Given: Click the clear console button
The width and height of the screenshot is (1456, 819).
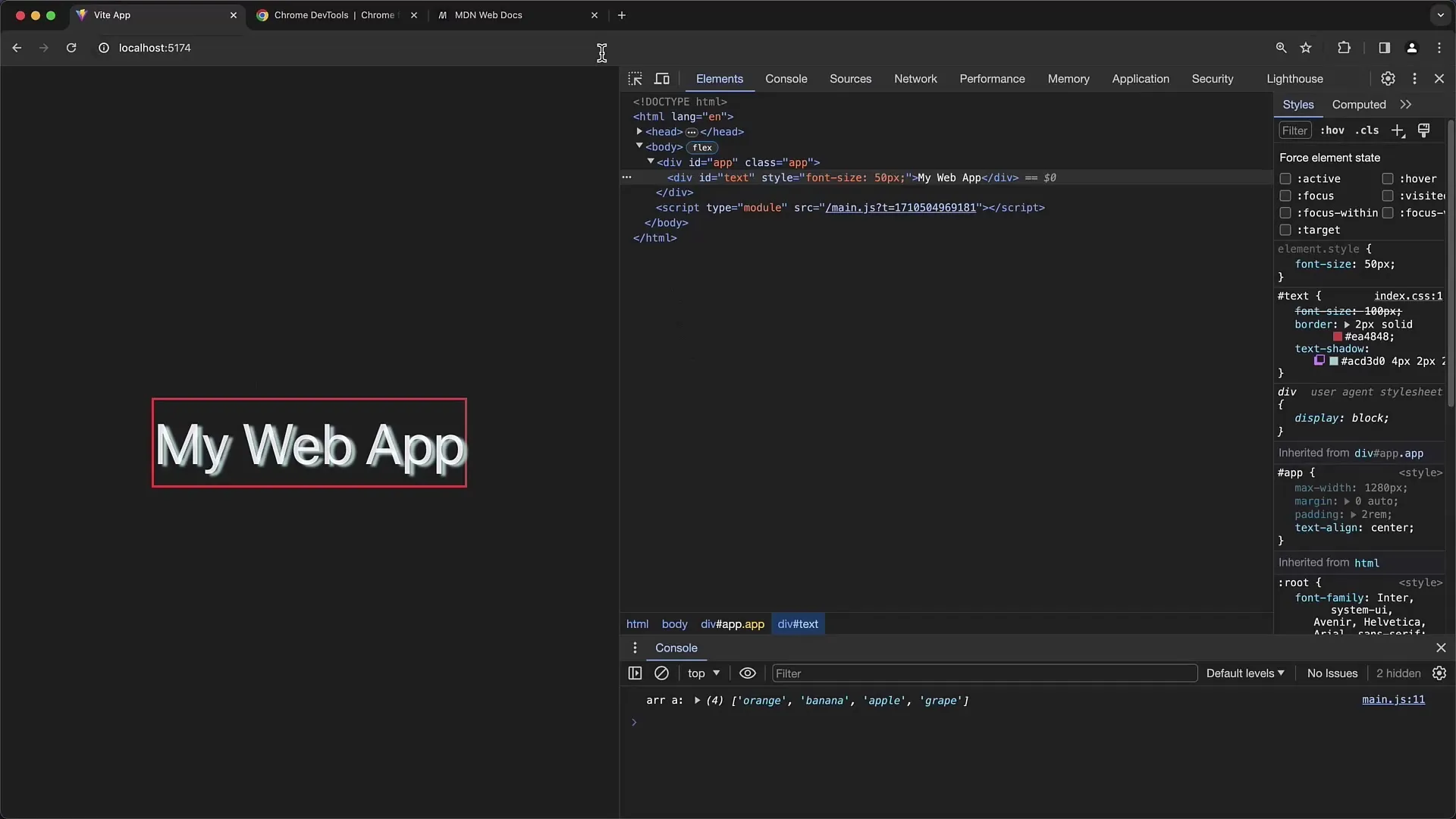Looking at the screenshot, I should point(661,673).
